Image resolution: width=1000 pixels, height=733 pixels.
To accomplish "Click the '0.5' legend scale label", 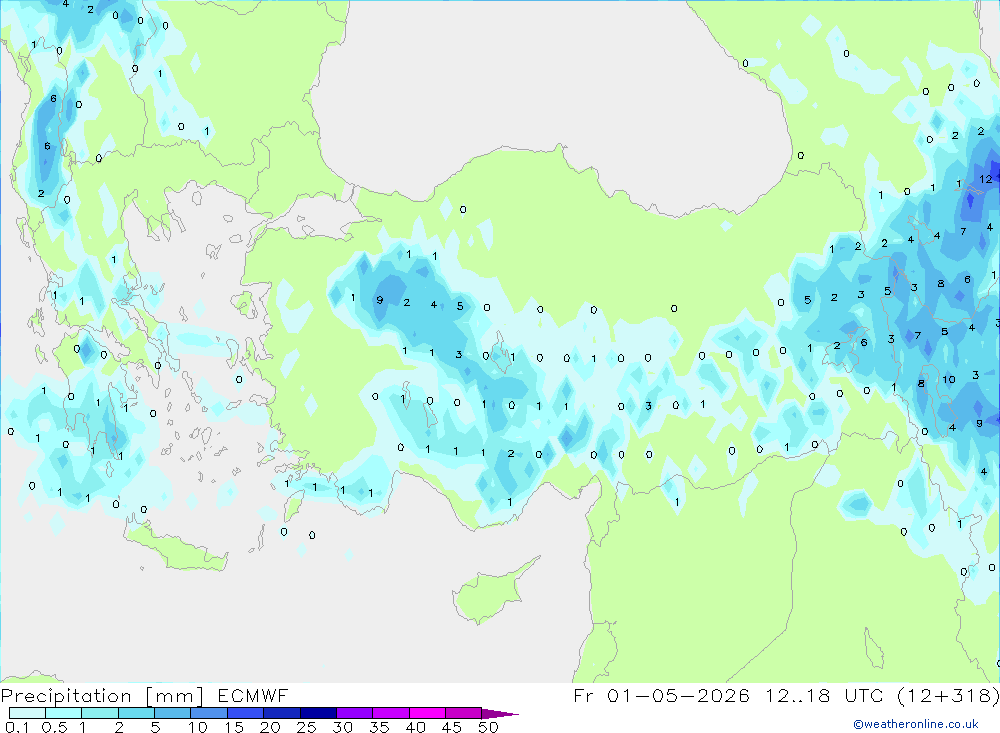I will [x=54, y=727].
